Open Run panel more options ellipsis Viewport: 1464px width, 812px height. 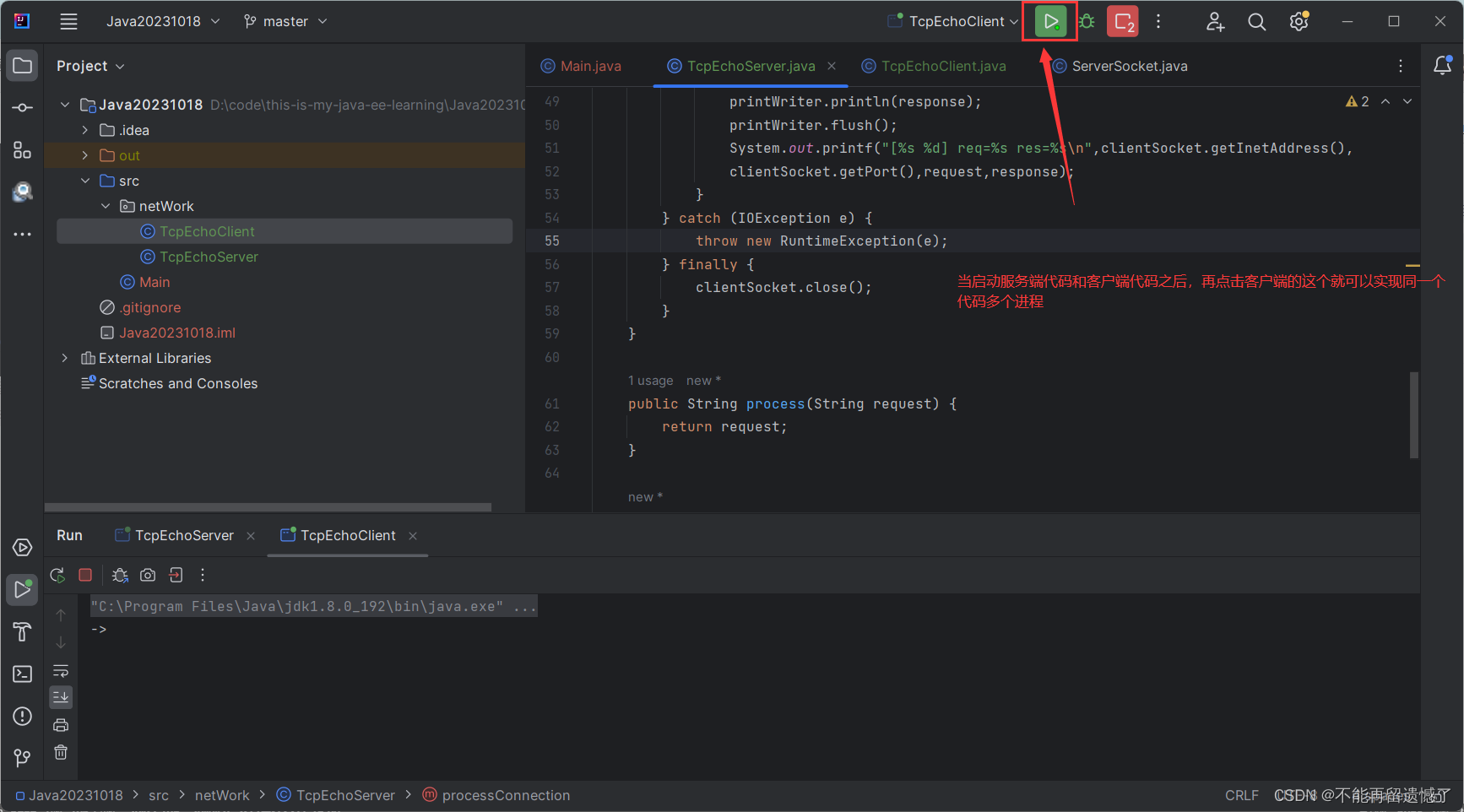tap(203, 575)
